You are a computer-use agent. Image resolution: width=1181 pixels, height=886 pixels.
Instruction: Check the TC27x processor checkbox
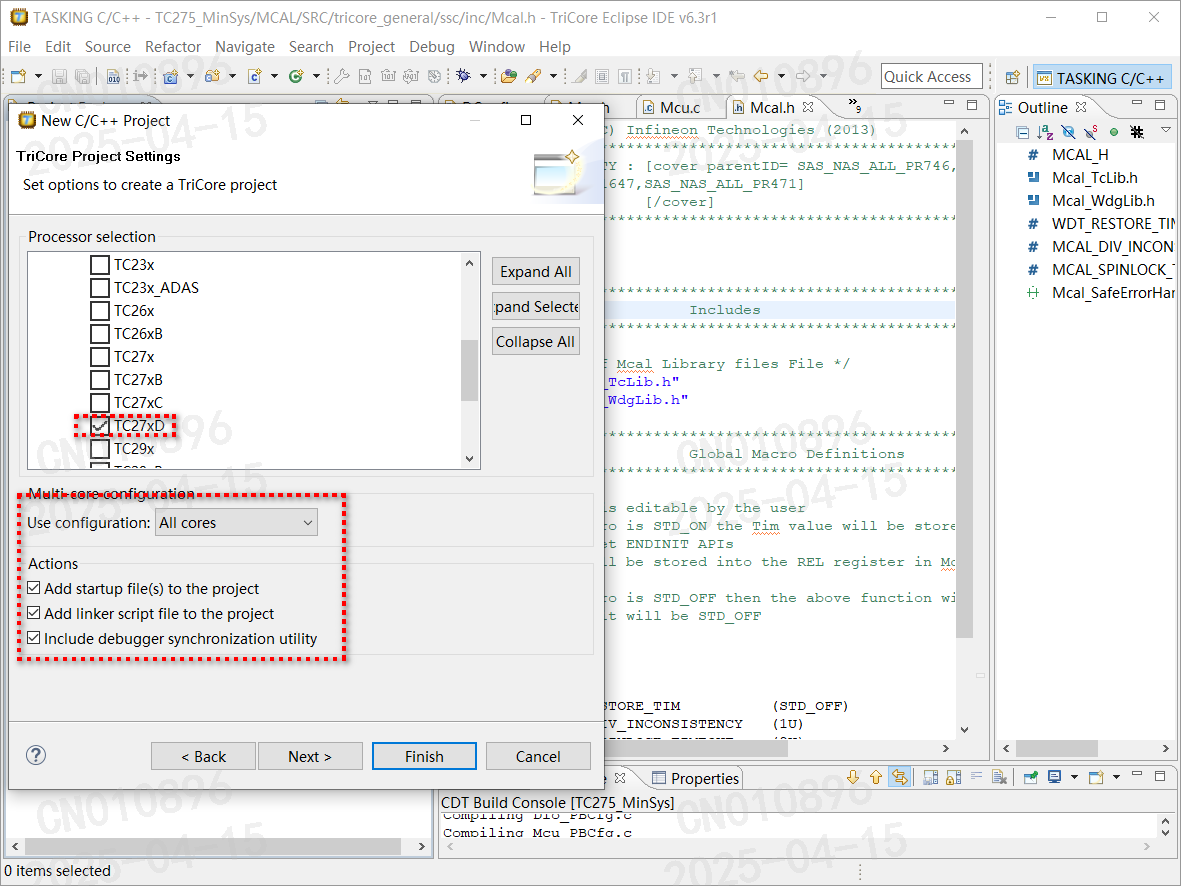click(99, 356)
